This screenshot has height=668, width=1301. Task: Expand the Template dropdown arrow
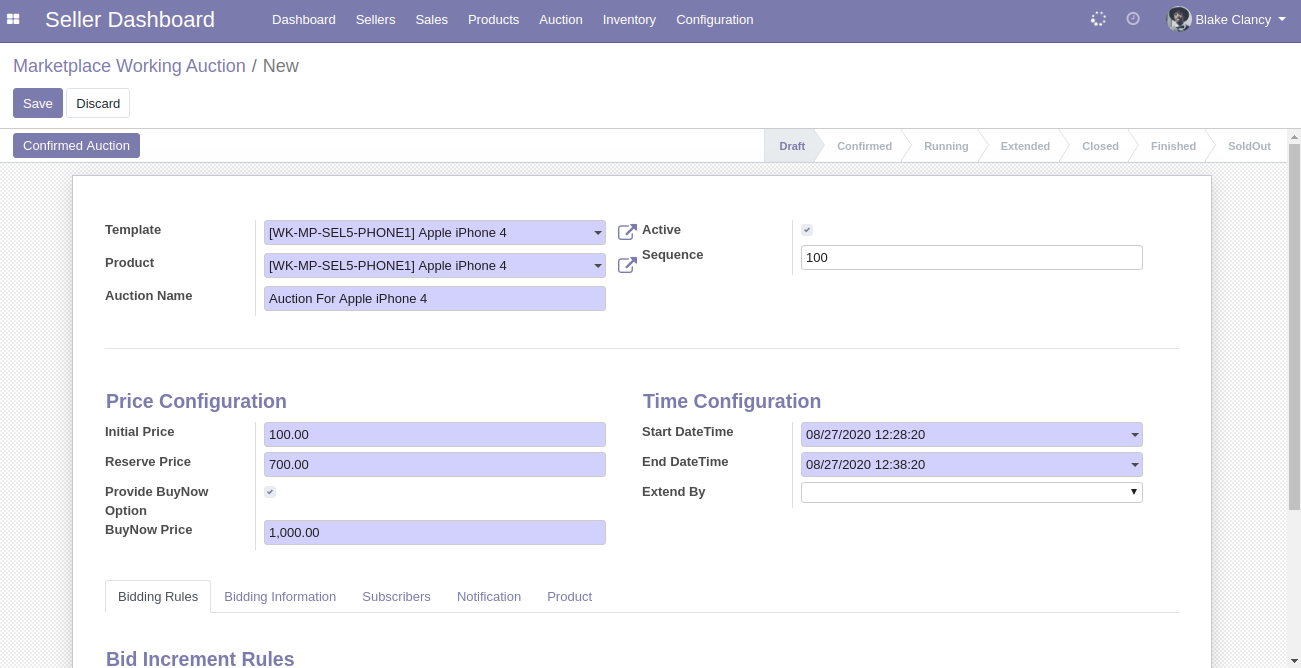click(598, 233)
